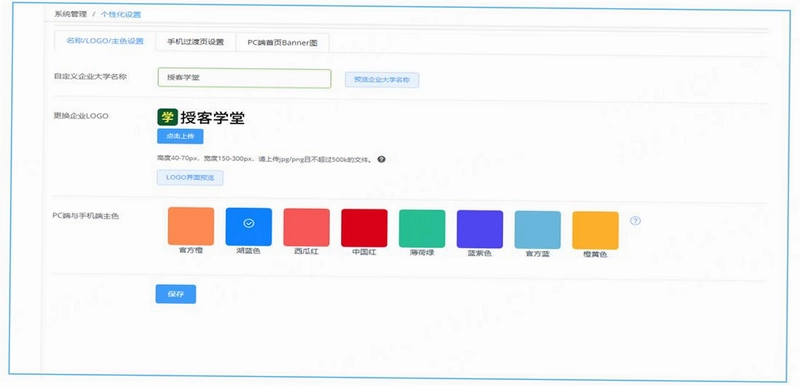Screen dimensions: 800x386
Task: Select the 官方橙 color swatch
Action: coord(191,226)
